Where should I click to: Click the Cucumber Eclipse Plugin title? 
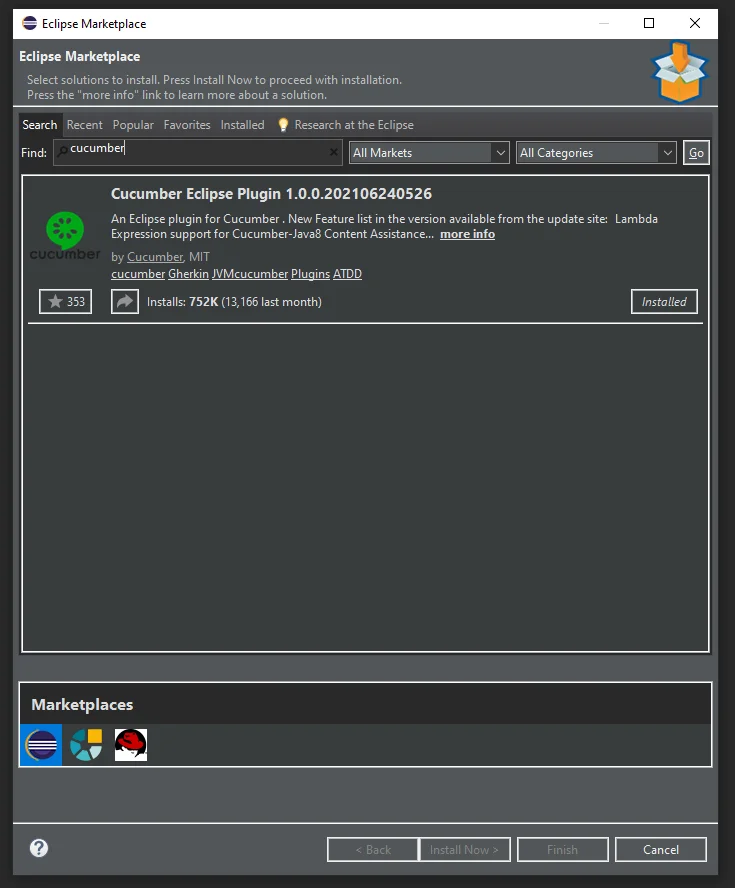click(x=271, y=194)
